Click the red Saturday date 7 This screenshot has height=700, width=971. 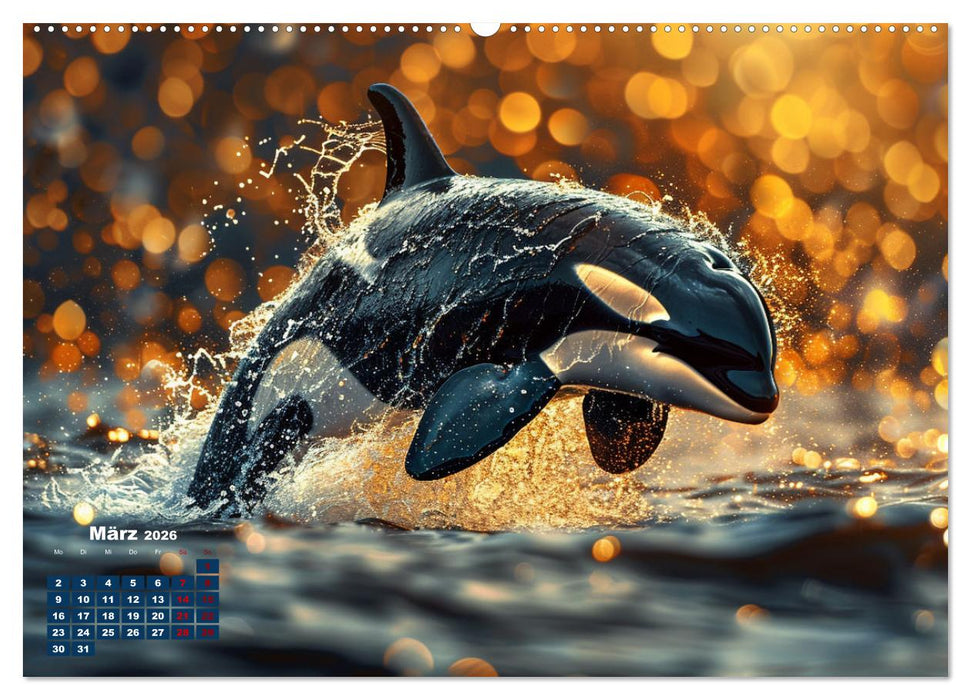(183, 583)
